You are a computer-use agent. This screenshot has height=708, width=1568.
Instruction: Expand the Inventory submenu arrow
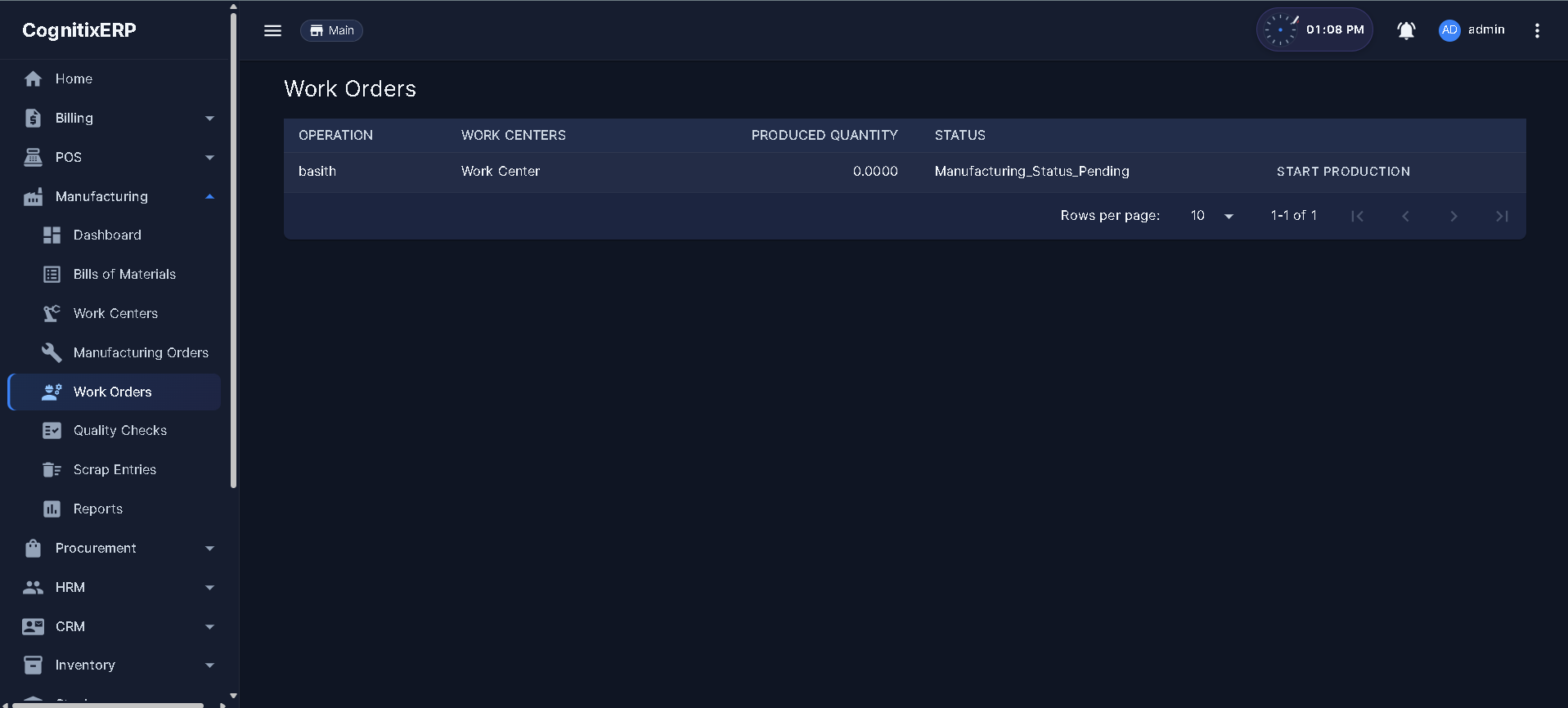(209, 665)
